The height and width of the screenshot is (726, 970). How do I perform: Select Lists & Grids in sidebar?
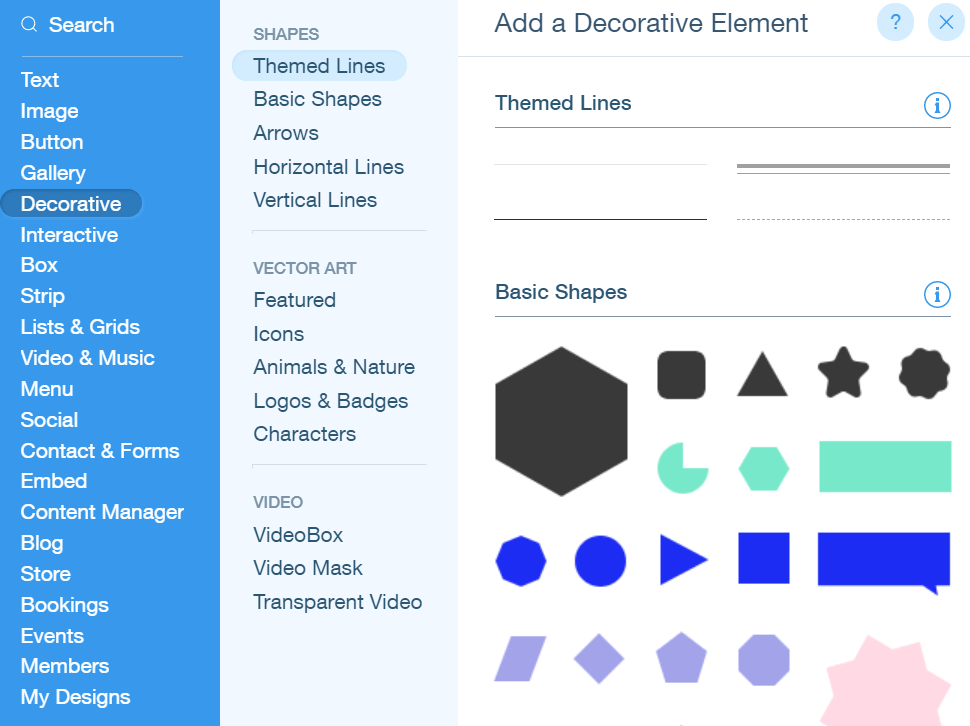click(80, 327)
